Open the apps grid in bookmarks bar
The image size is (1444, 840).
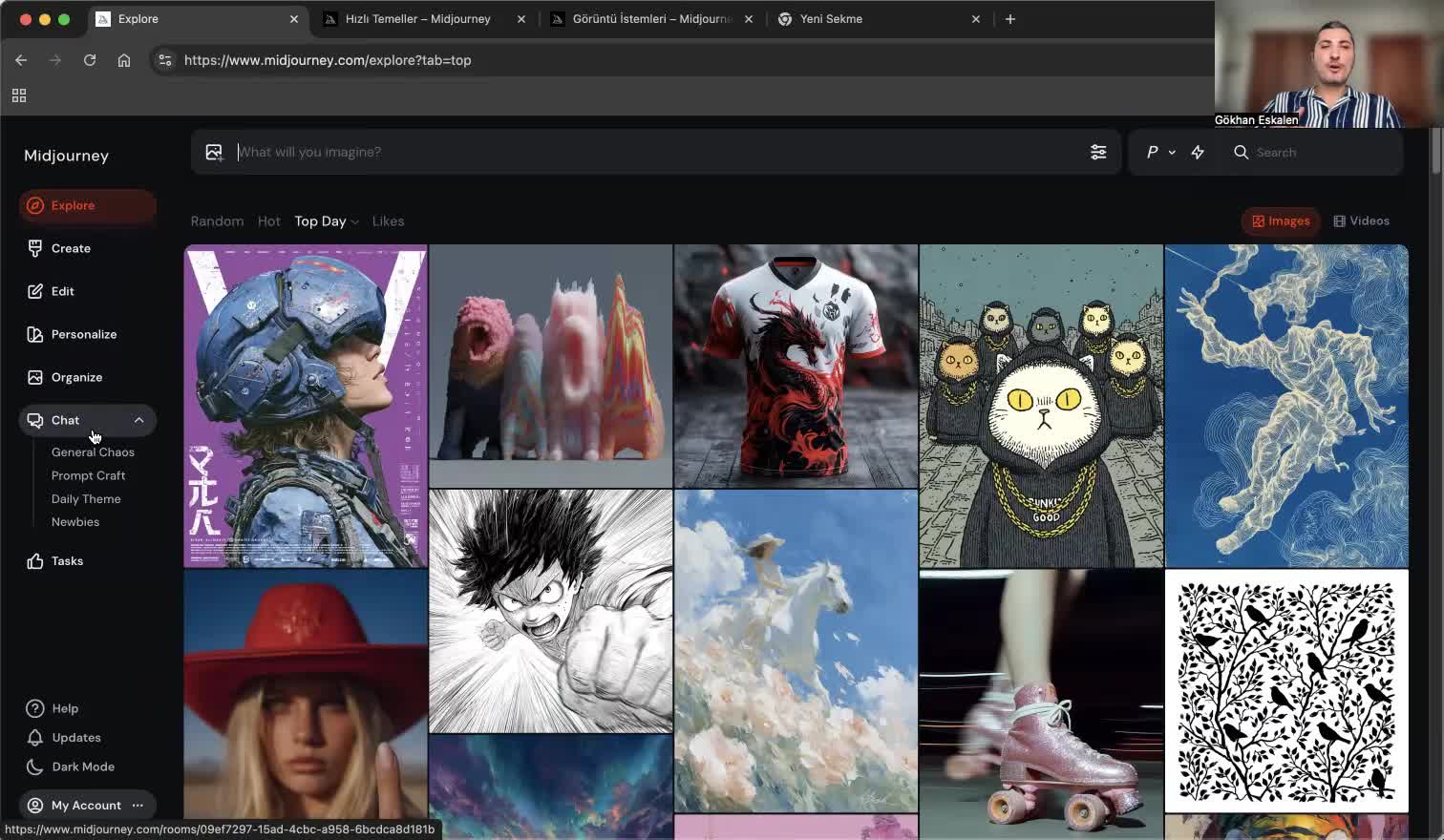pos(19,95)
